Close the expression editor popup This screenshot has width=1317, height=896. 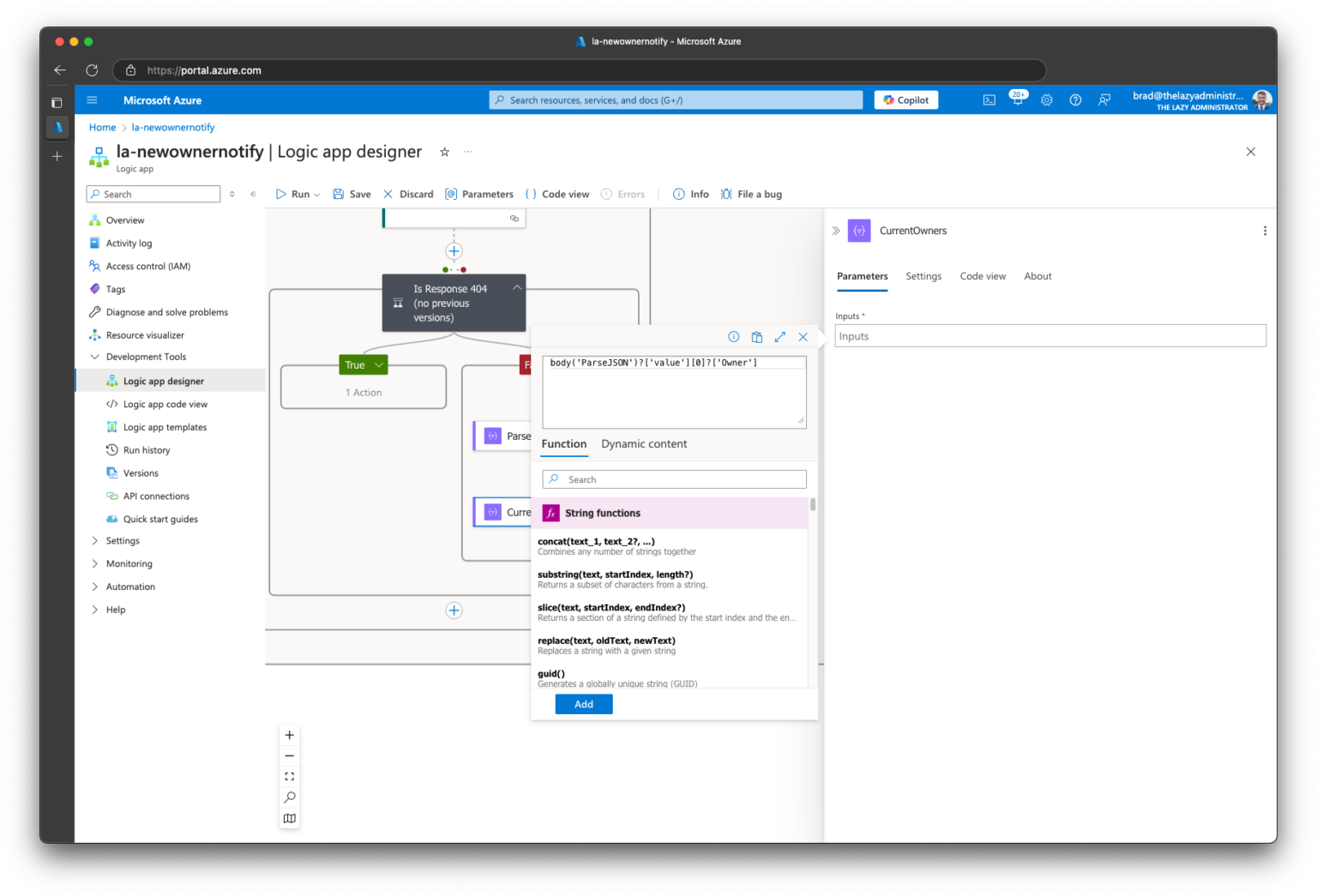[803, 337]
